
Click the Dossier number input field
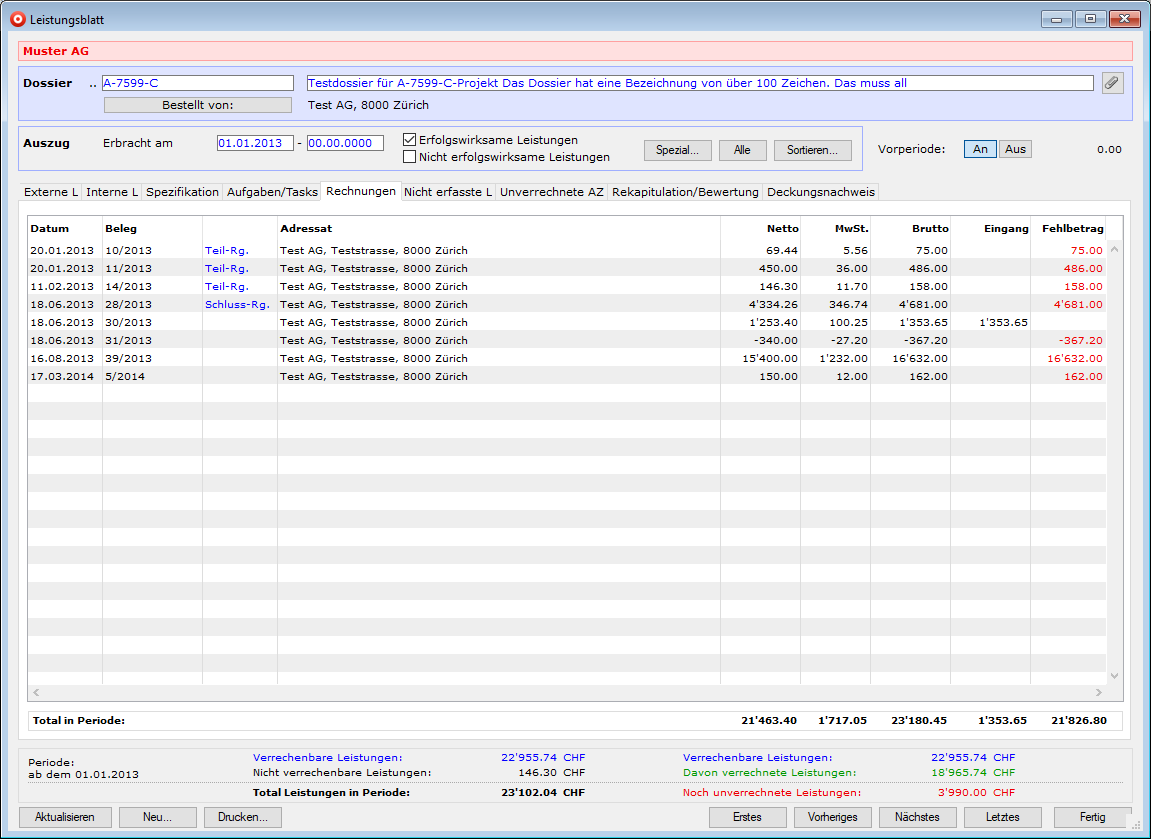coord(197,83)
